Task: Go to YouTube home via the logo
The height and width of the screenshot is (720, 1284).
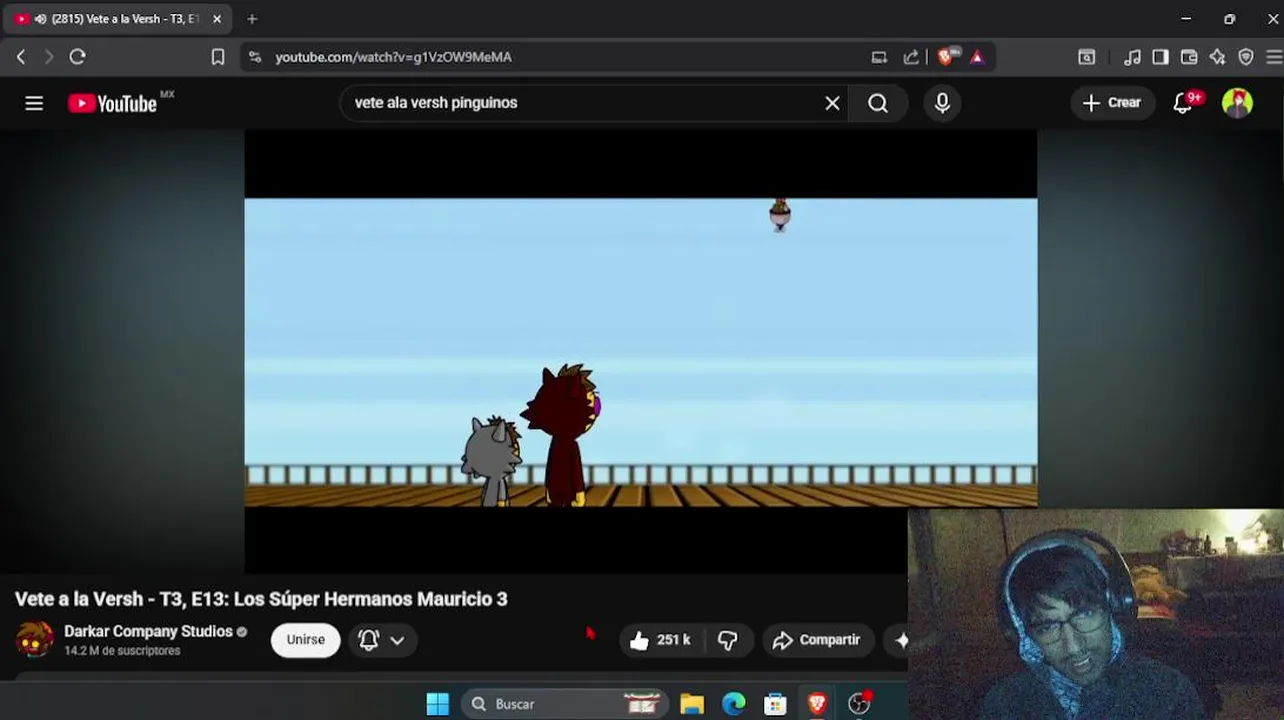Action: (112, 103)
